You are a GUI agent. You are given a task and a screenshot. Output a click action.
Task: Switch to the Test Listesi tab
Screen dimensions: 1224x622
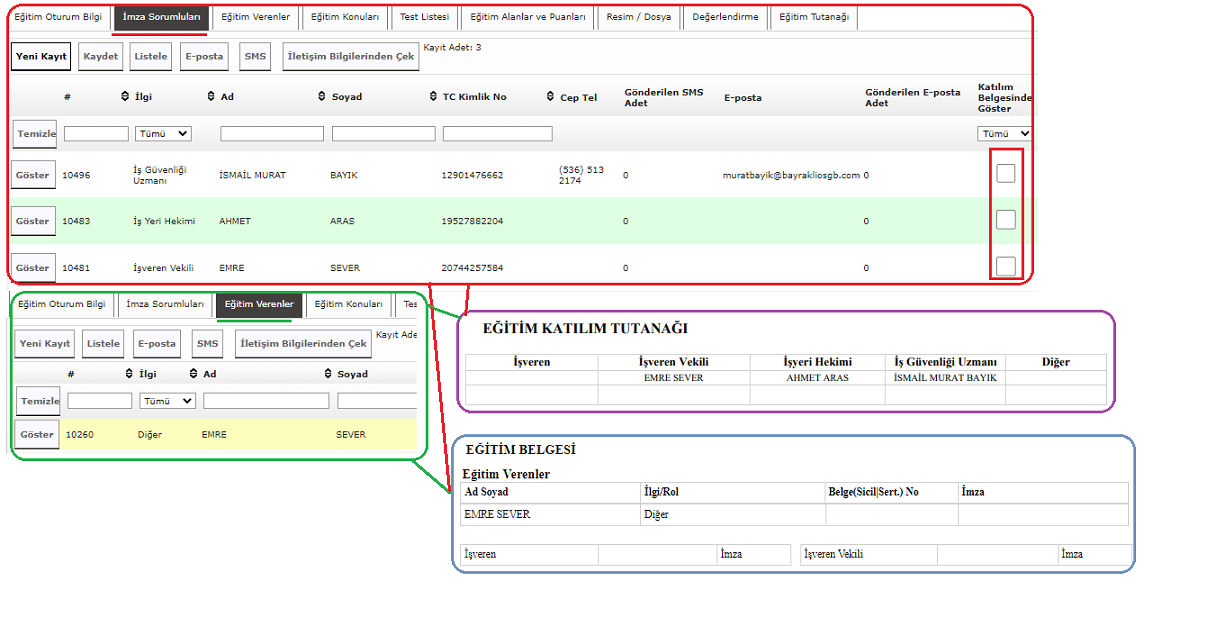point(424,17)
